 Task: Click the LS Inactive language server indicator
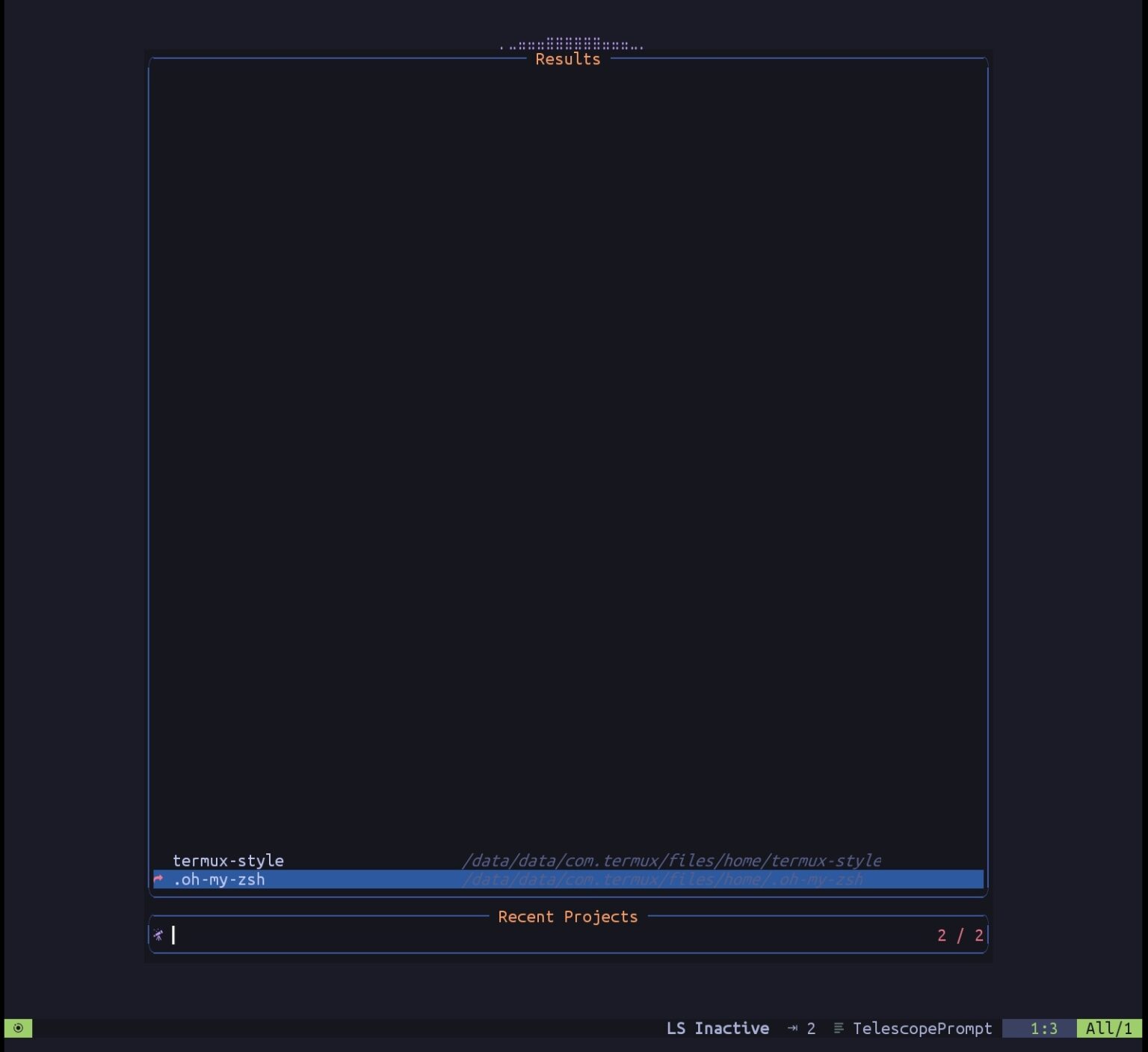pyautogui.click(x=717, y=1029)
